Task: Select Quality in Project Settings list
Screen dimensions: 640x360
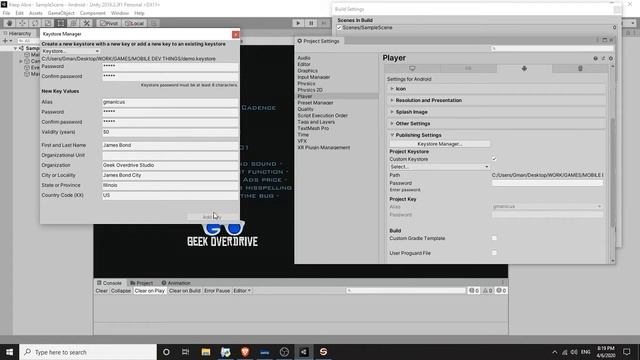Action: tap(305, 109)
